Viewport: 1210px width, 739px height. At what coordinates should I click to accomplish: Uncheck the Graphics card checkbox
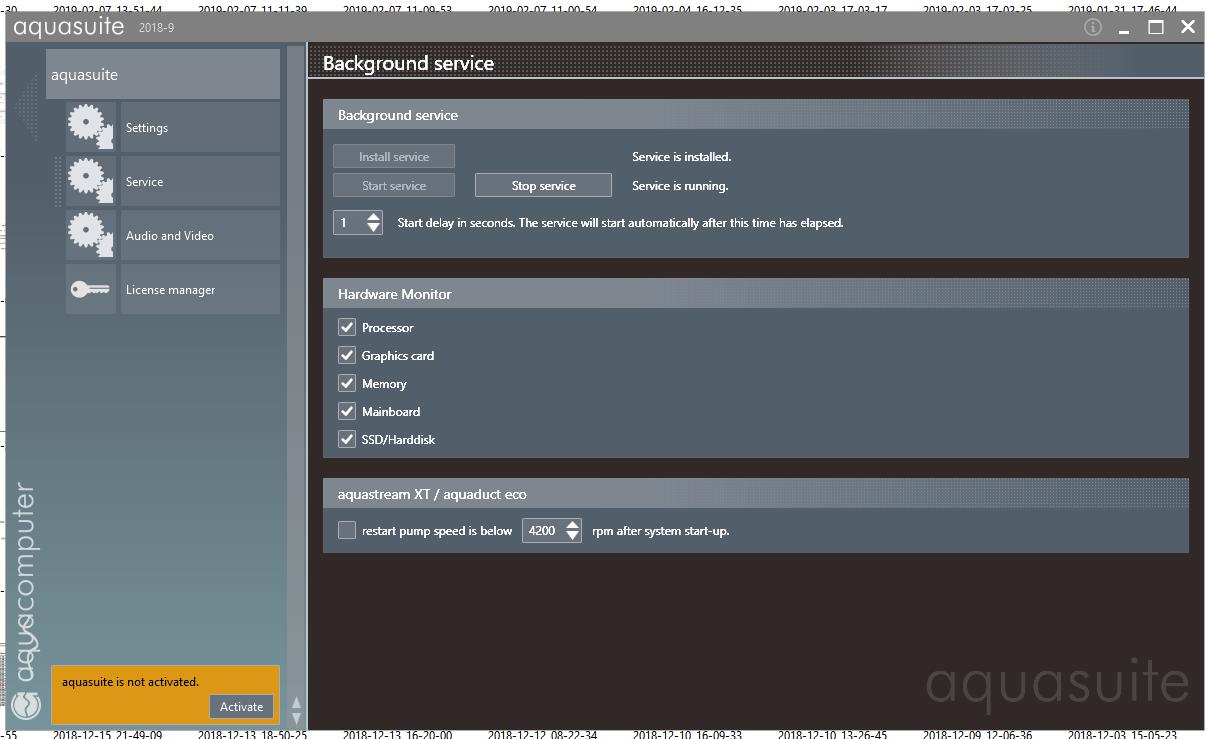coord(347,355)
